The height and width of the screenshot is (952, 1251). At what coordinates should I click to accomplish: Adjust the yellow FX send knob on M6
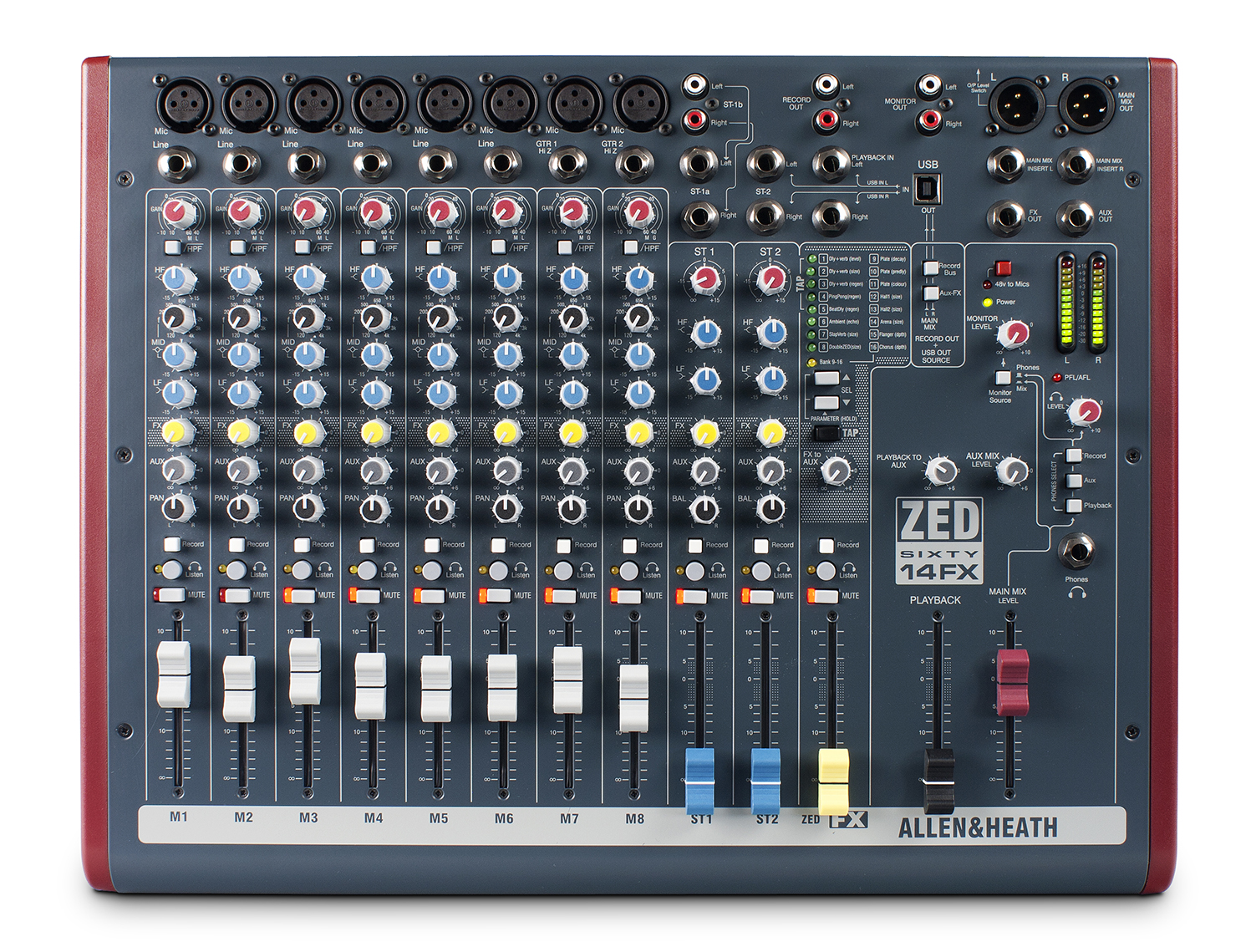tap(506, 432)
